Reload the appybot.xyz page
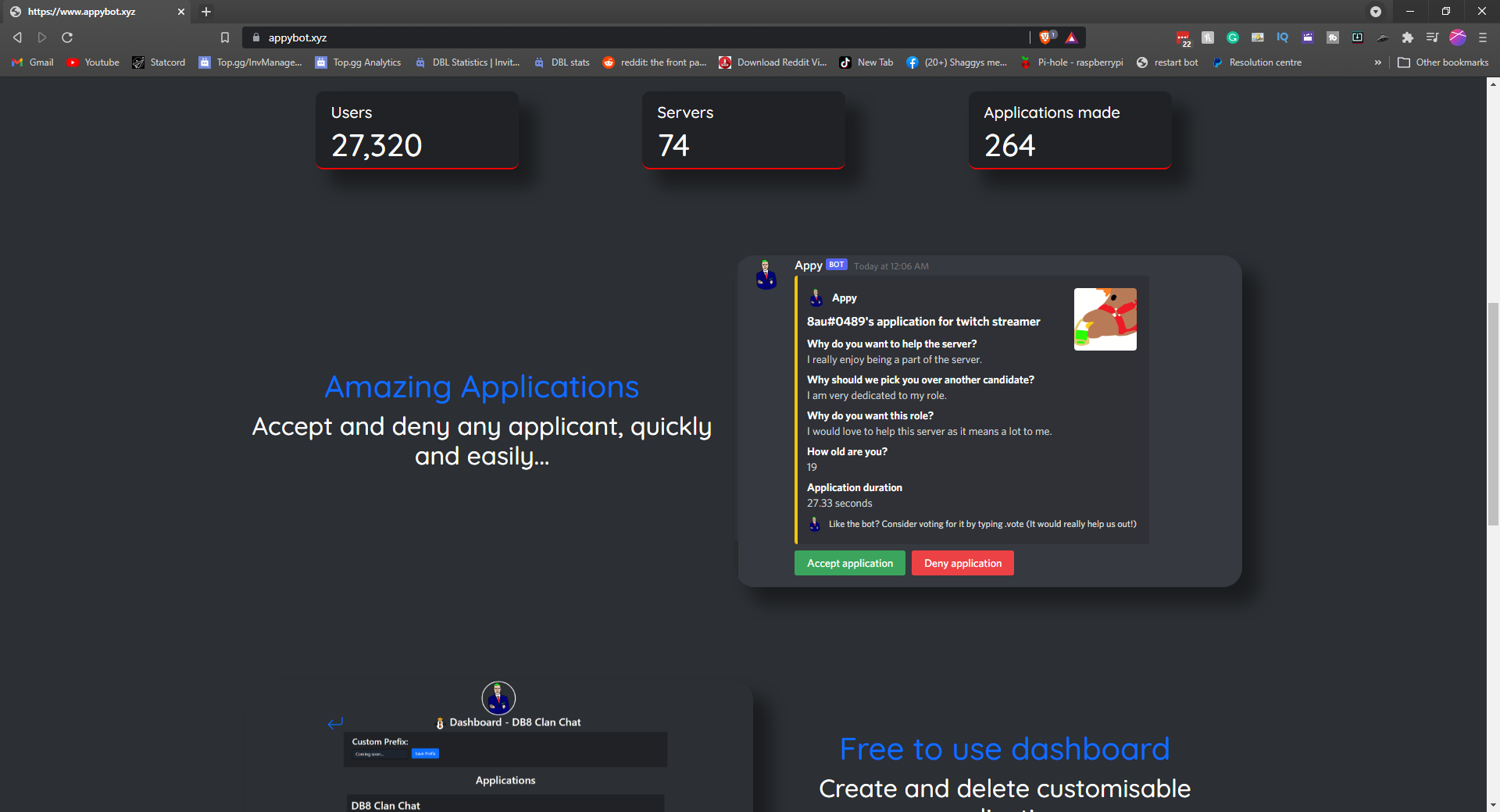 (67, 37)
